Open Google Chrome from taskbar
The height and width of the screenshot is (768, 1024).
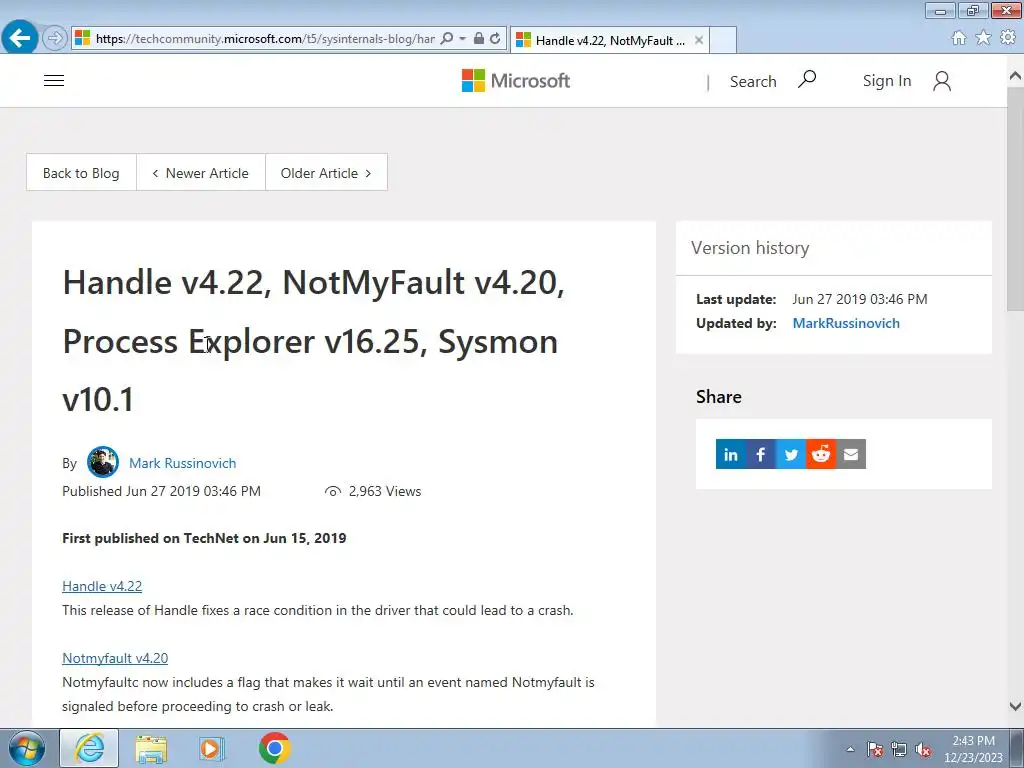[x=274, y=748]
